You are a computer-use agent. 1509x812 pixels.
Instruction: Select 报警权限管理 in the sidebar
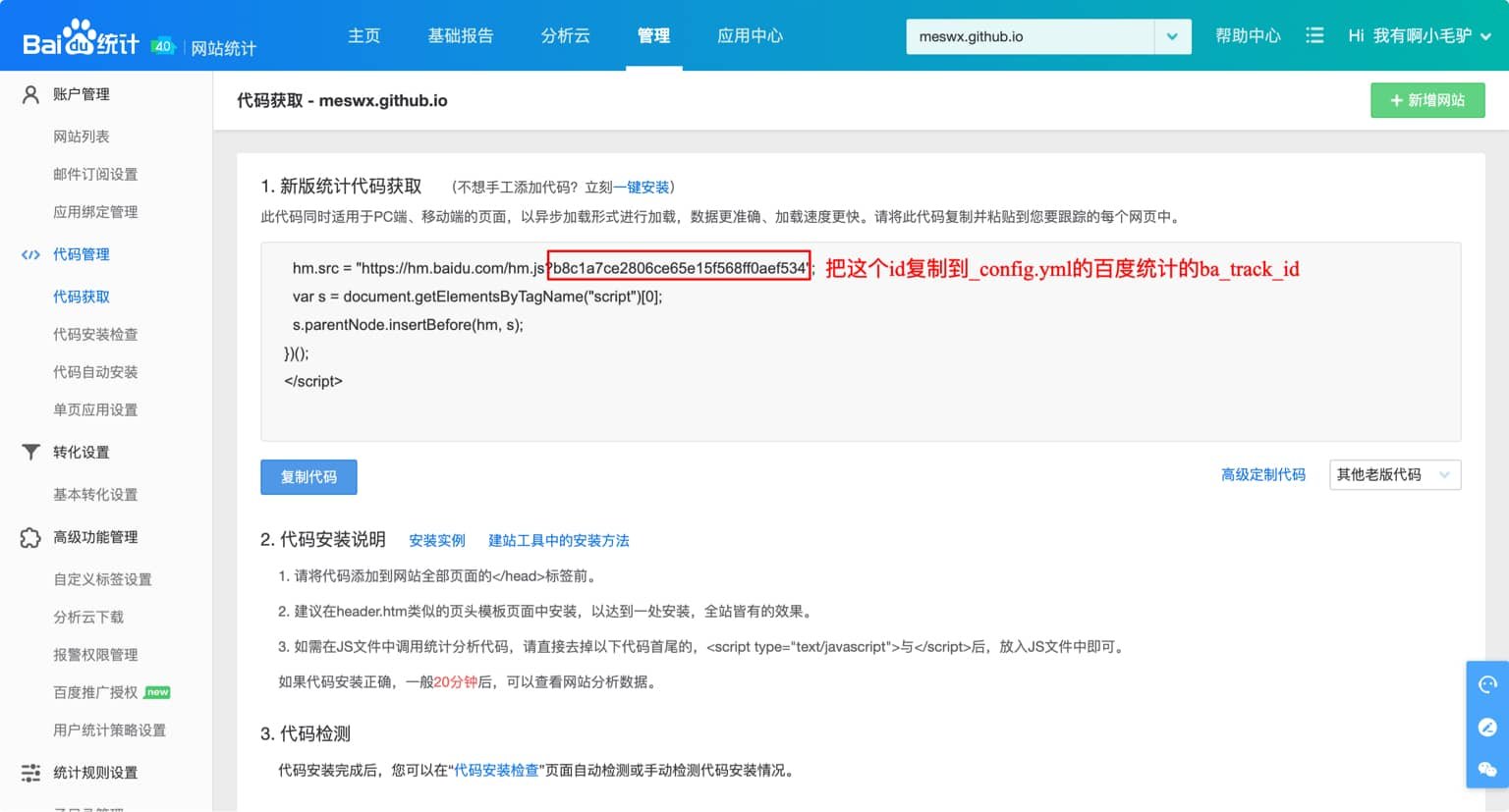click(95, 655)
